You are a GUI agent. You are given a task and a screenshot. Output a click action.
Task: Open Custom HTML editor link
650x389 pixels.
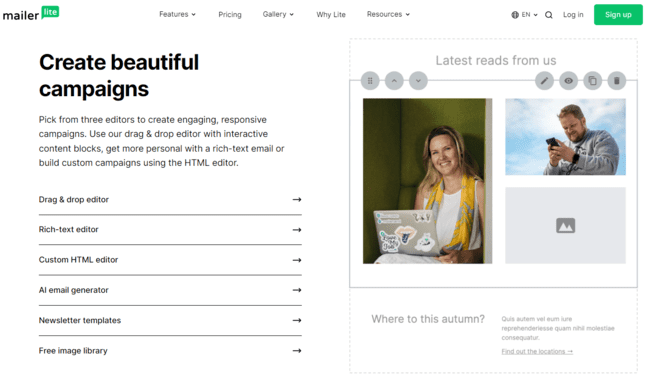point(170,260)
